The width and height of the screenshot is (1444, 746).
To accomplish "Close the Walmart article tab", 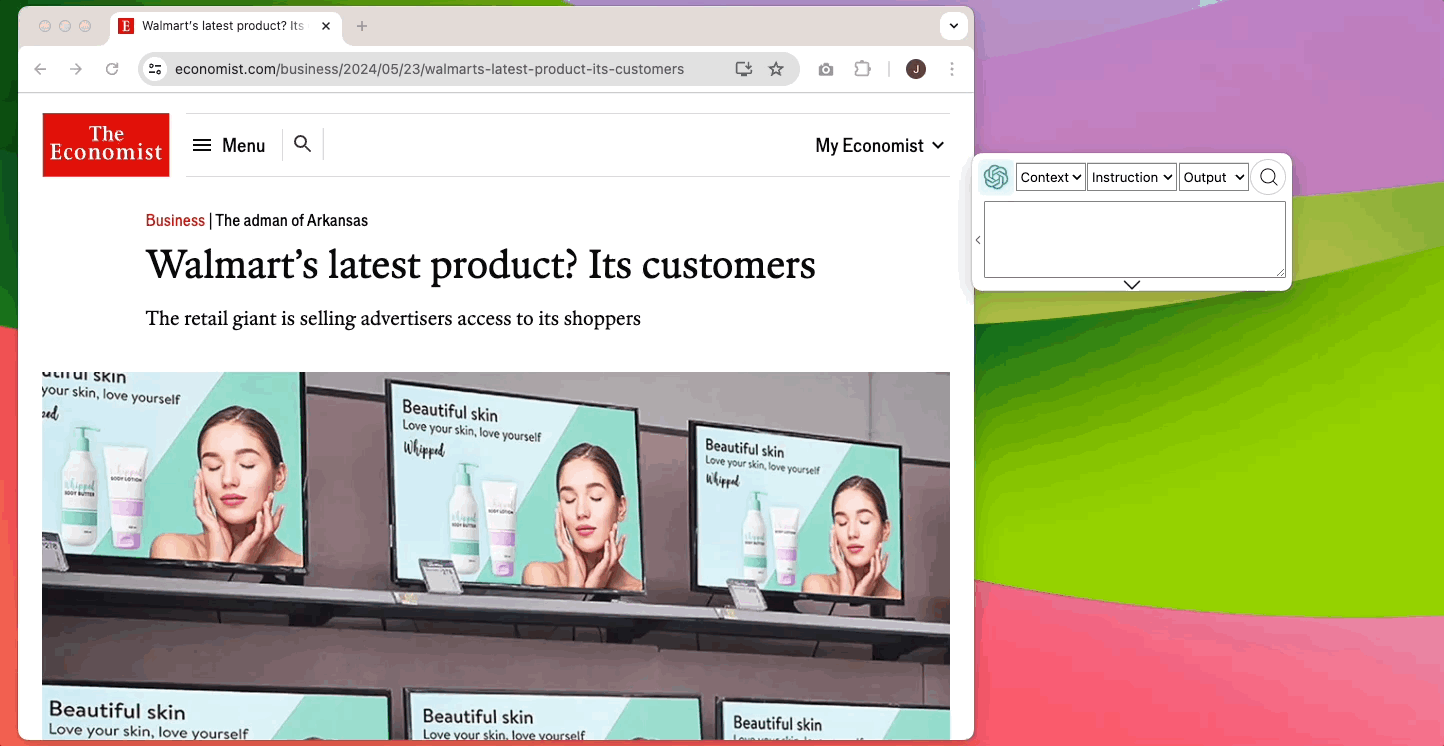I will (324, 26).
